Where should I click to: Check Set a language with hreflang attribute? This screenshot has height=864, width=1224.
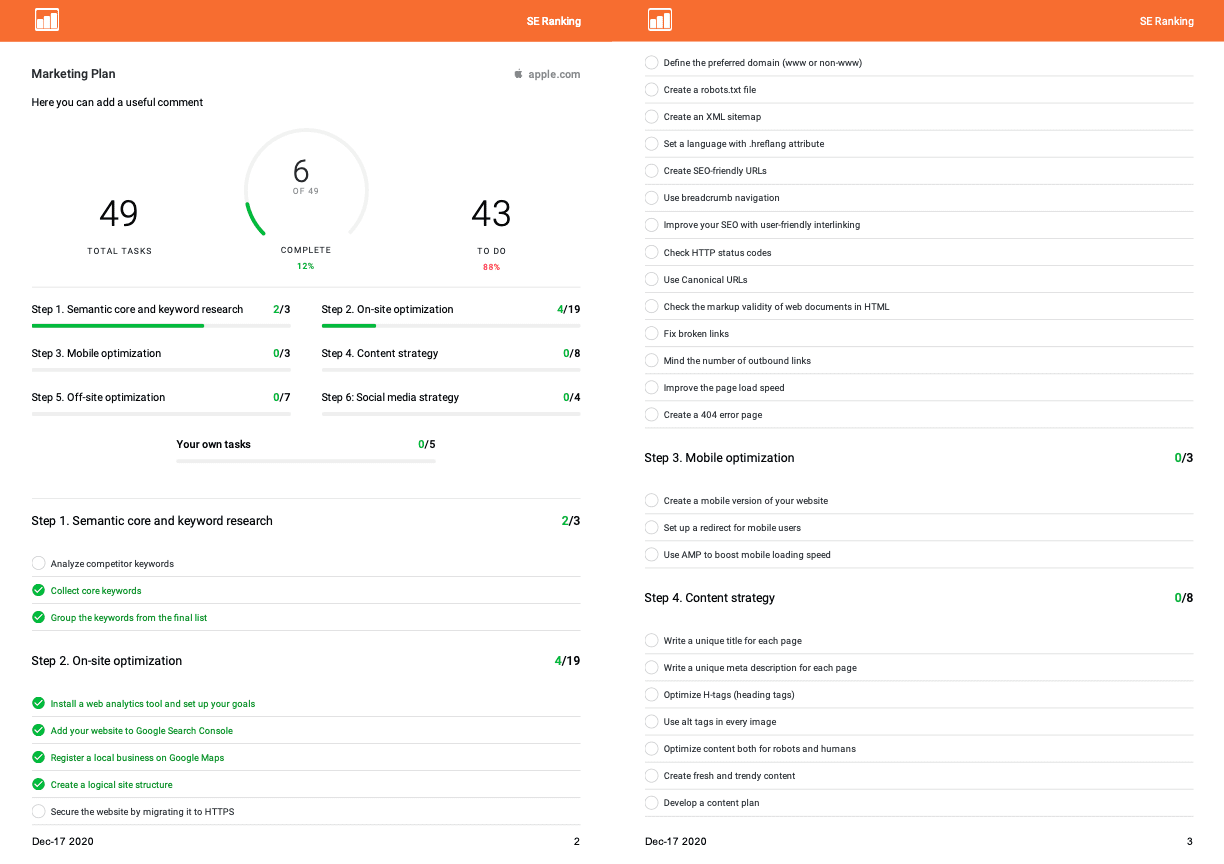[652, 143]
